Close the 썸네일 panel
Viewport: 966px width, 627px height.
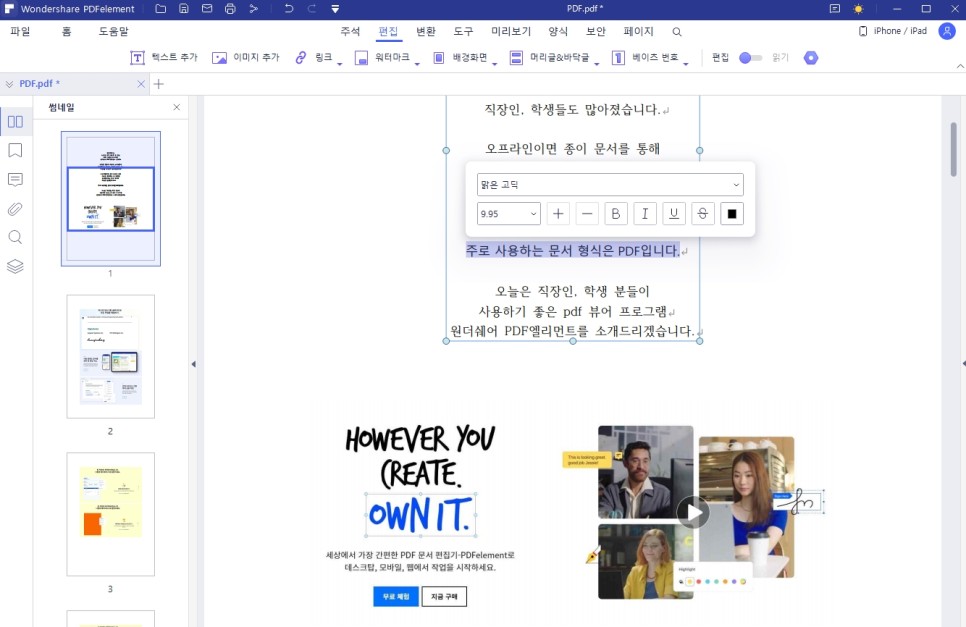[177, 107]
